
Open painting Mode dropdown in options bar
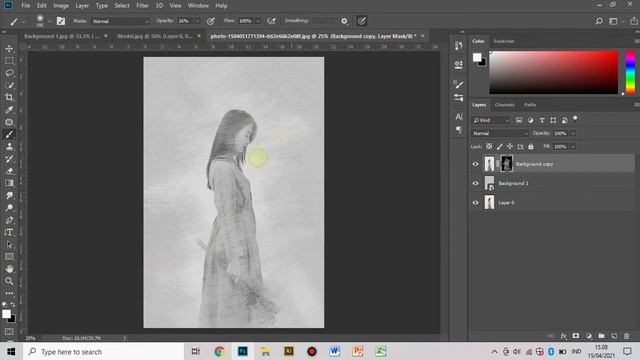coord(120,21)
